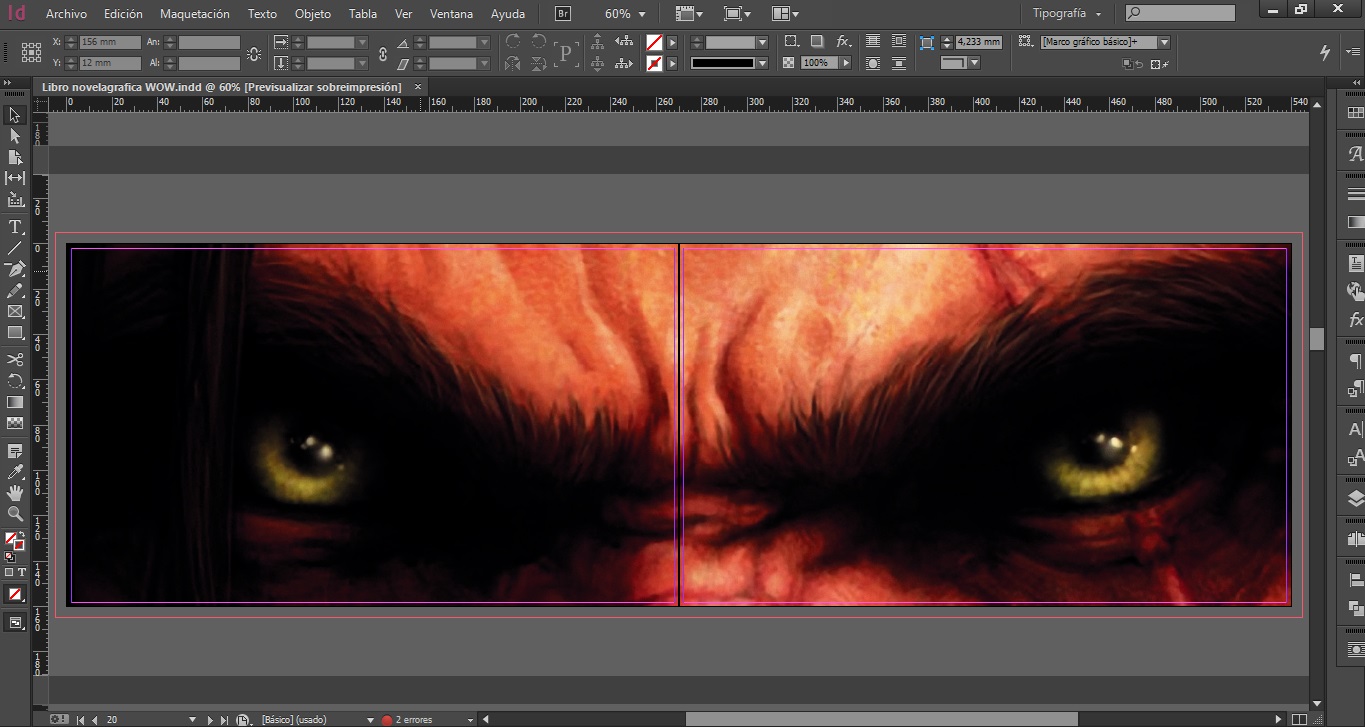Toggle constrain width and height proportions link
Image resolution: width=1365 pixels, height=727 pixels.
tap(254, 53)
